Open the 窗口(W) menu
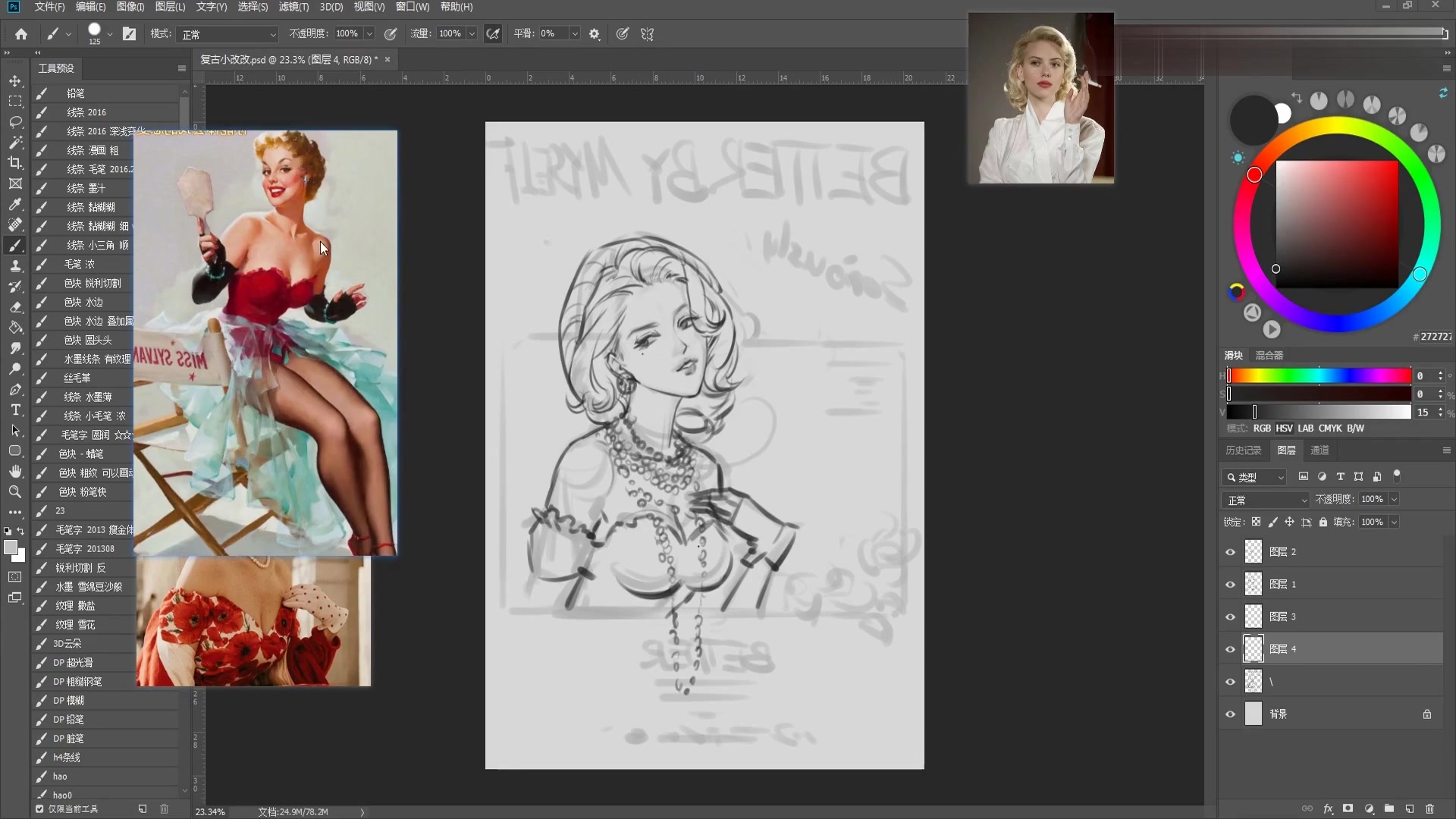 (x=413, y=7)
